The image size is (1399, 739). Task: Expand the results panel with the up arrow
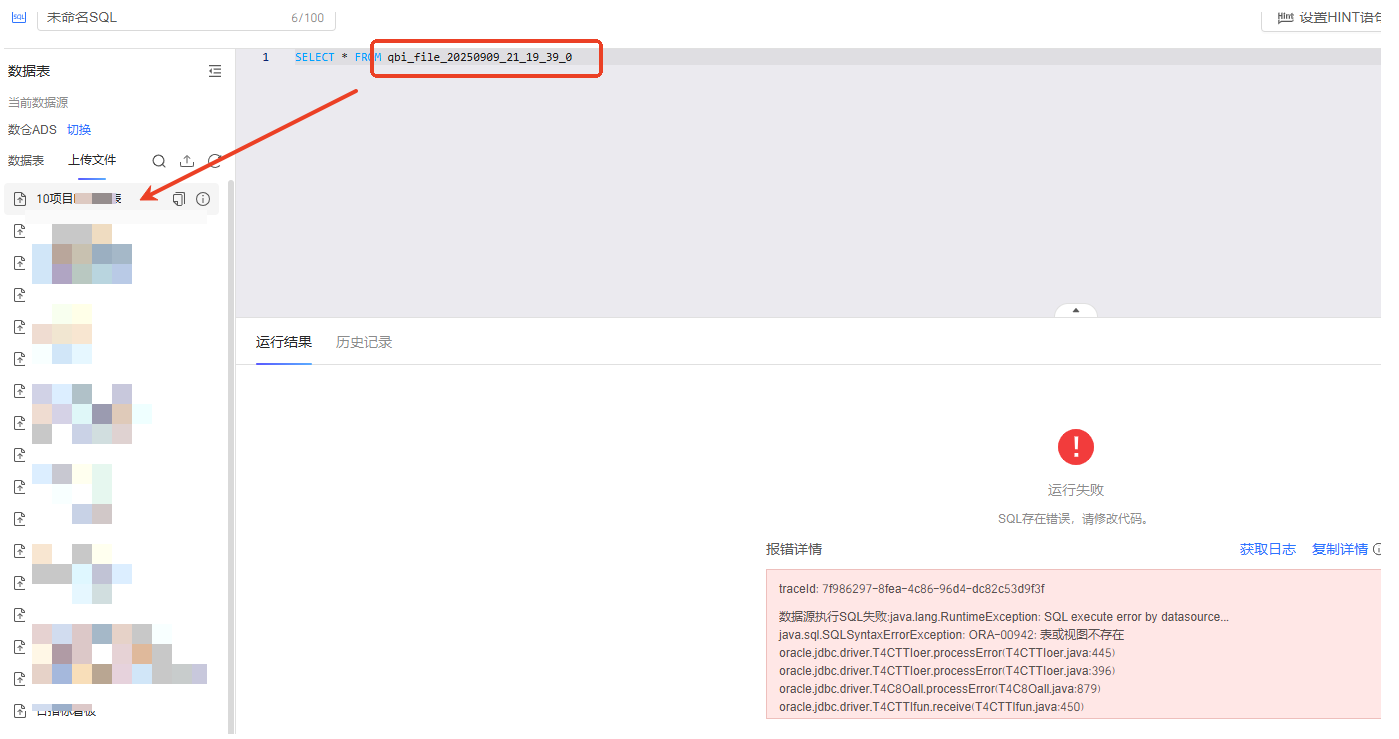click(x=1076, y=311)
